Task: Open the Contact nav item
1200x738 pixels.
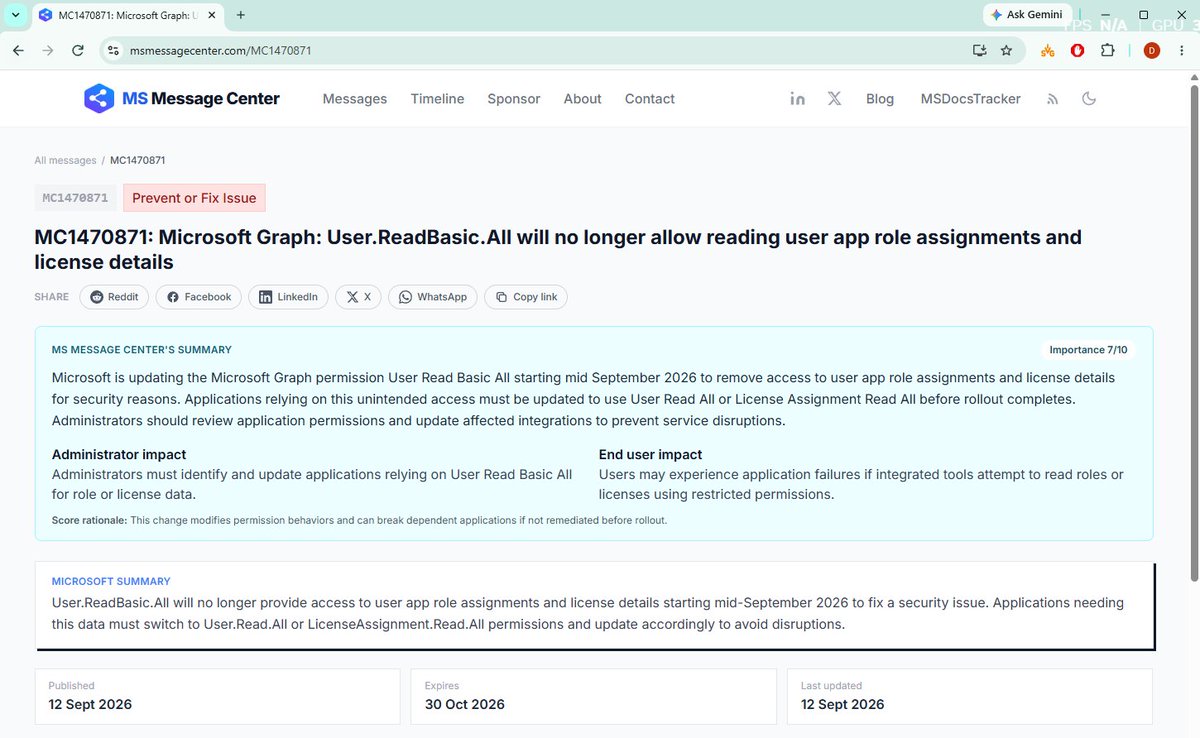Action: tap(650, 98)
